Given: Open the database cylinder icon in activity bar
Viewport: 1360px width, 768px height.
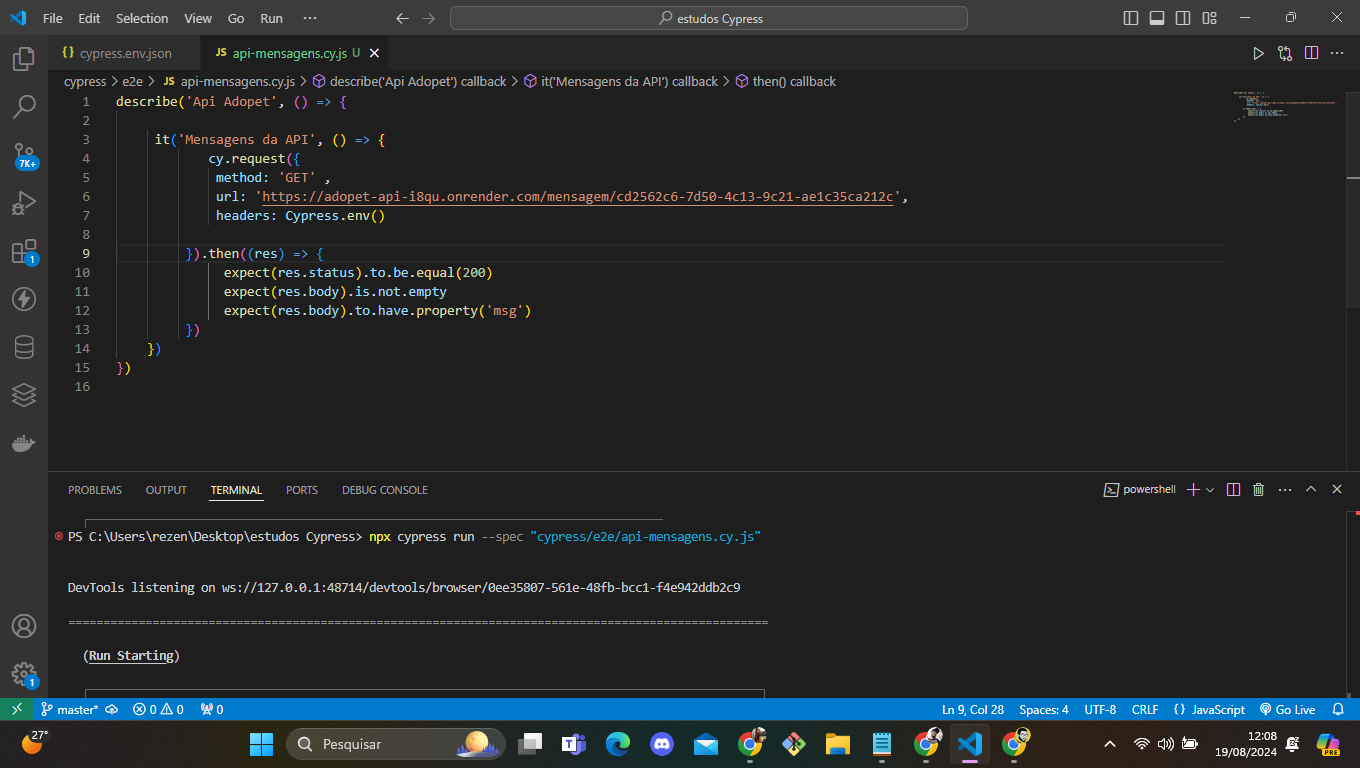Looking at the screenshot, I should 24,347.
